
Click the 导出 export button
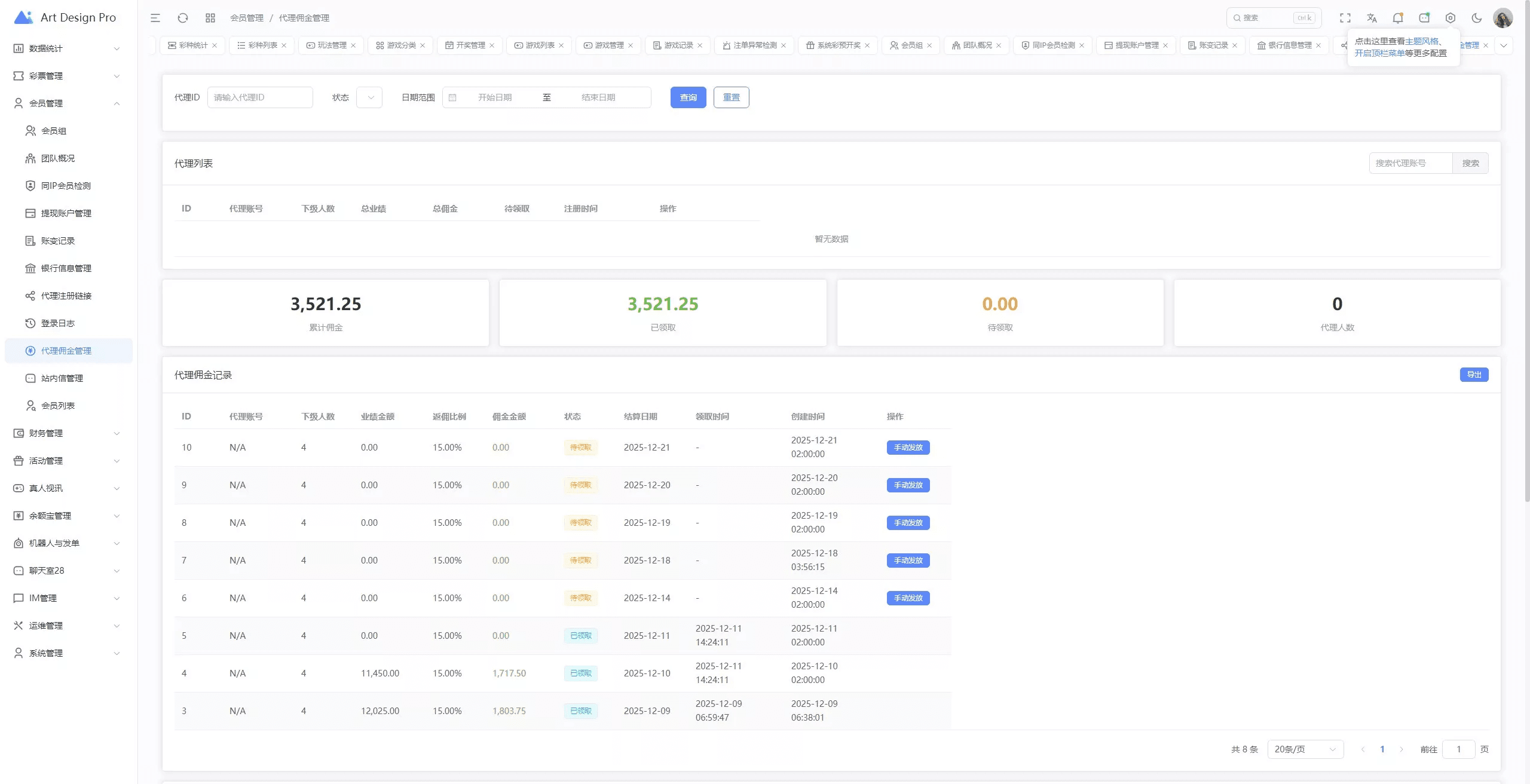(1474, 375)
